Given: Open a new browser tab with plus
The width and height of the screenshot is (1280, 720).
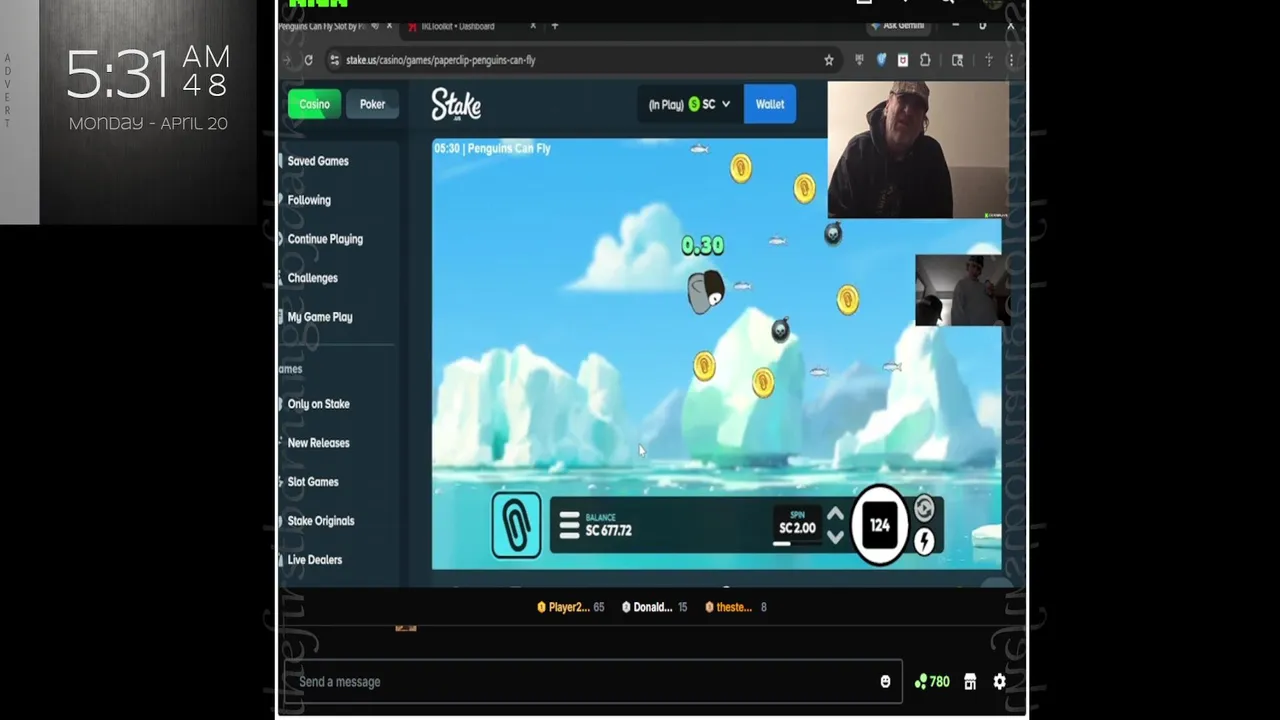Looking at the screenshot, I should (x=555, y=26).
